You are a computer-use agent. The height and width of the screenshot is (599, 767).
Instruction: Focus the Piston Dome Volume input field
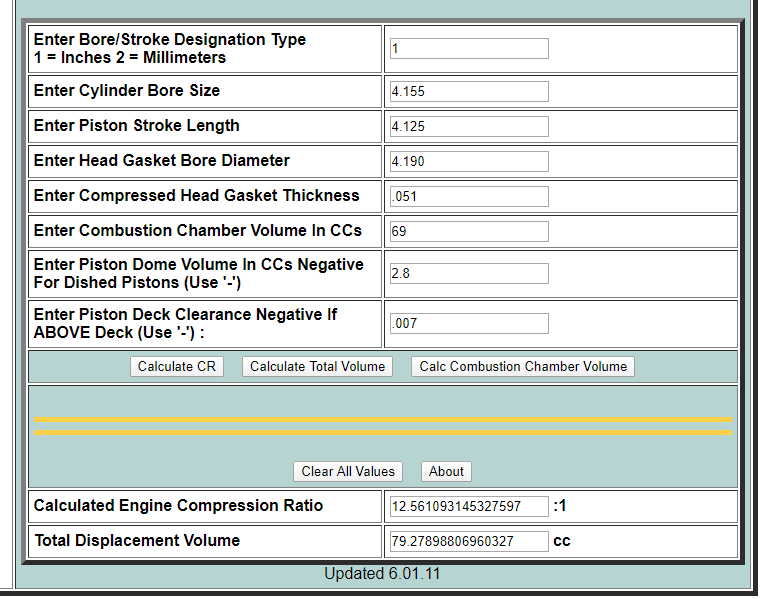(468, 274)
